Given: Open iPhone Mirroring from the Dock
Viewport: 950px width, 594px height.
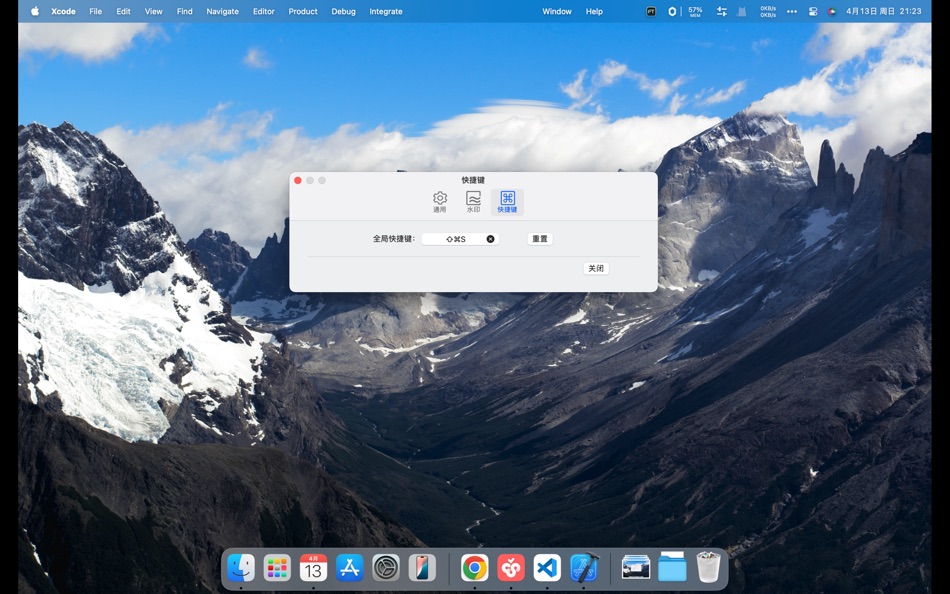Looking at the screenshot, I should [x=422, y=567].
